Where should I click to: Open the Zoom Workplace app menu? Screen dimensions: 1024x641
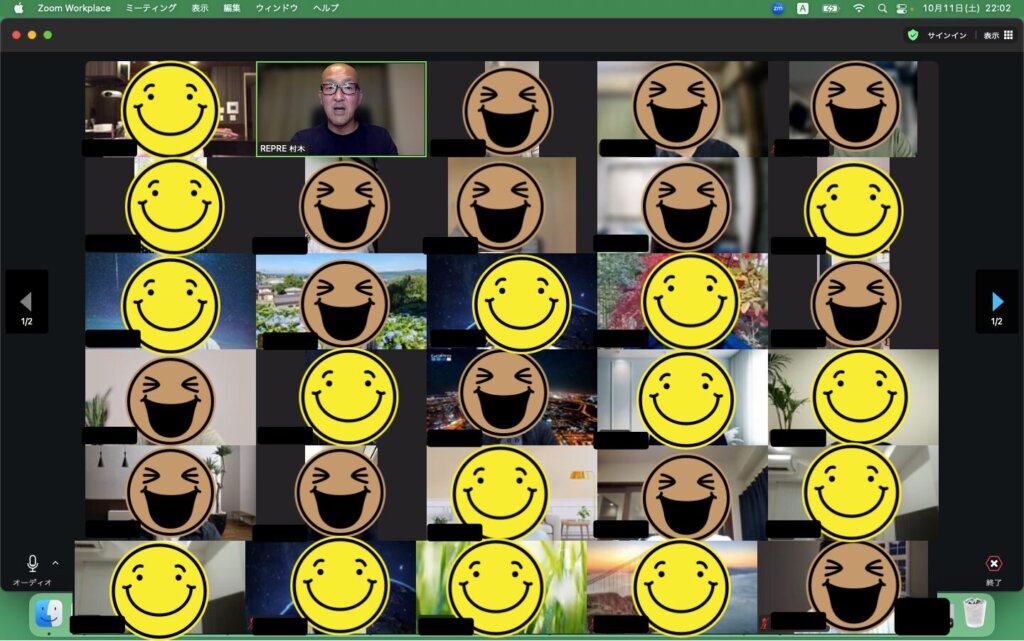[75, 8]
